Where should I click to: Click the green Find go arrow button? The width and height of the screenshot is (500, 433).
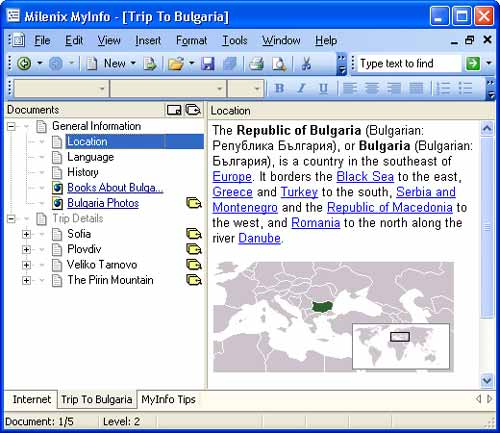point(473,63)
